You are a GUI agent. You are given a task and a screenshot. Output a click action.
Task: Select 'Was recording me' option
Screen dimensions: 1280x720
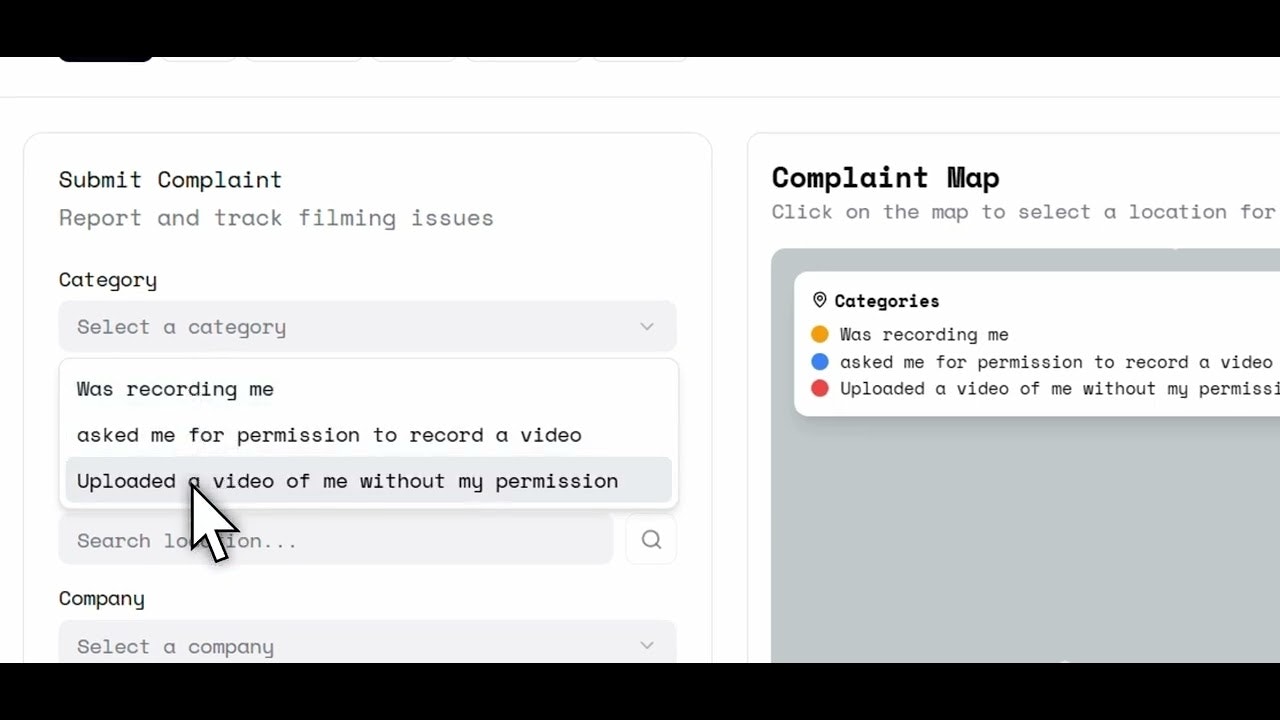pyautogui.click(x=368, y=389)
